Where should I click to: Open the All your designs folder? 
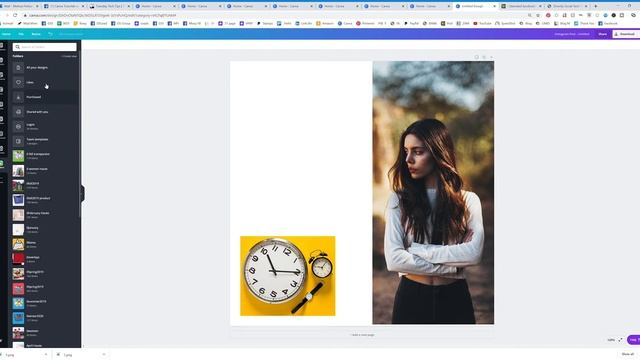[x=44, y=67]
